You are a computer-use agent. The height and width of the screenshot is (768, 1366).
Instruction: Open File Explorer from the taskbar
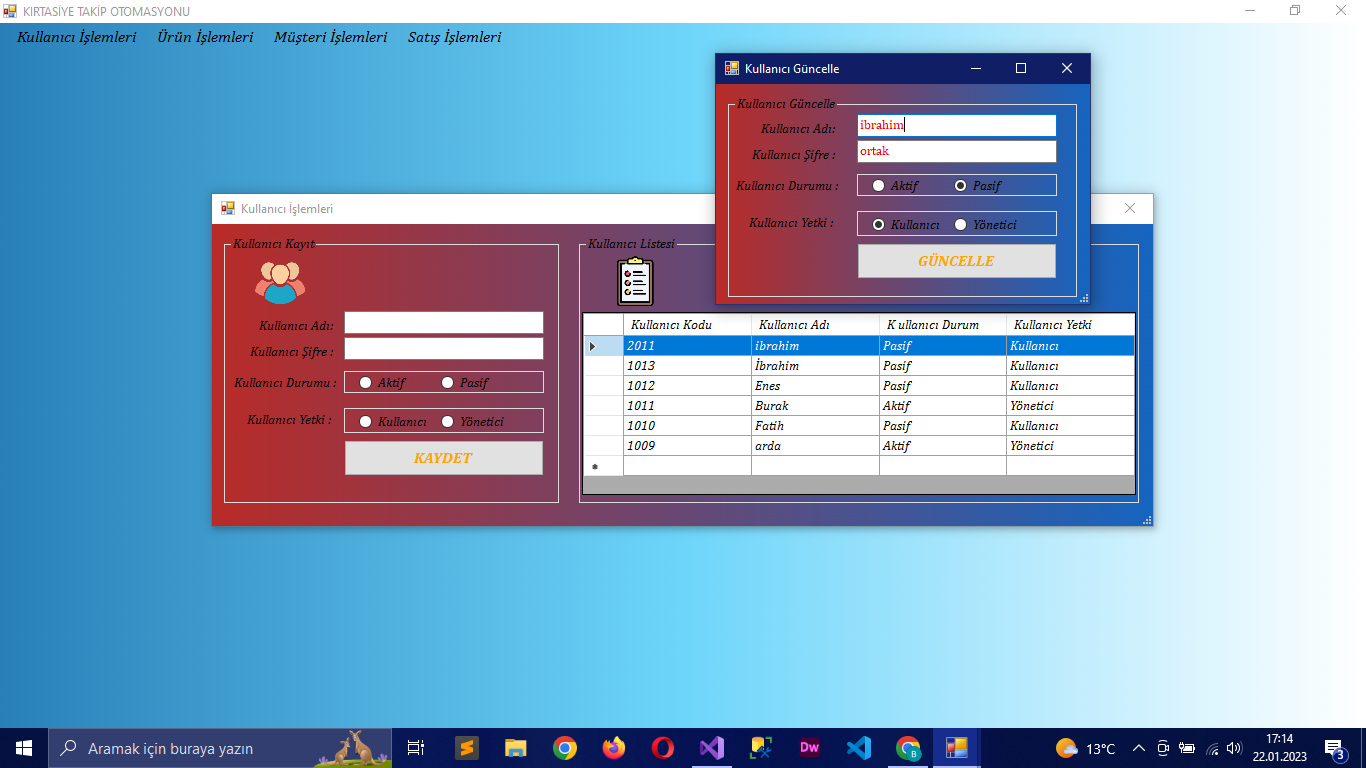[516, 748]
